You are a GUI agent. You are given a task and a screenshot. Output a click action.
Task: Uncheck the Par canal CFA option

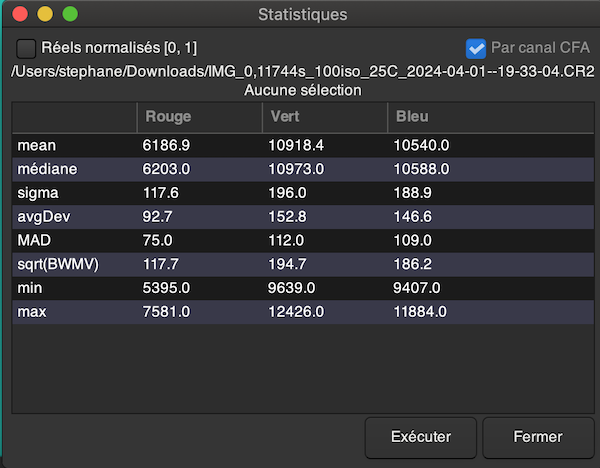click(x=476, y=48)
